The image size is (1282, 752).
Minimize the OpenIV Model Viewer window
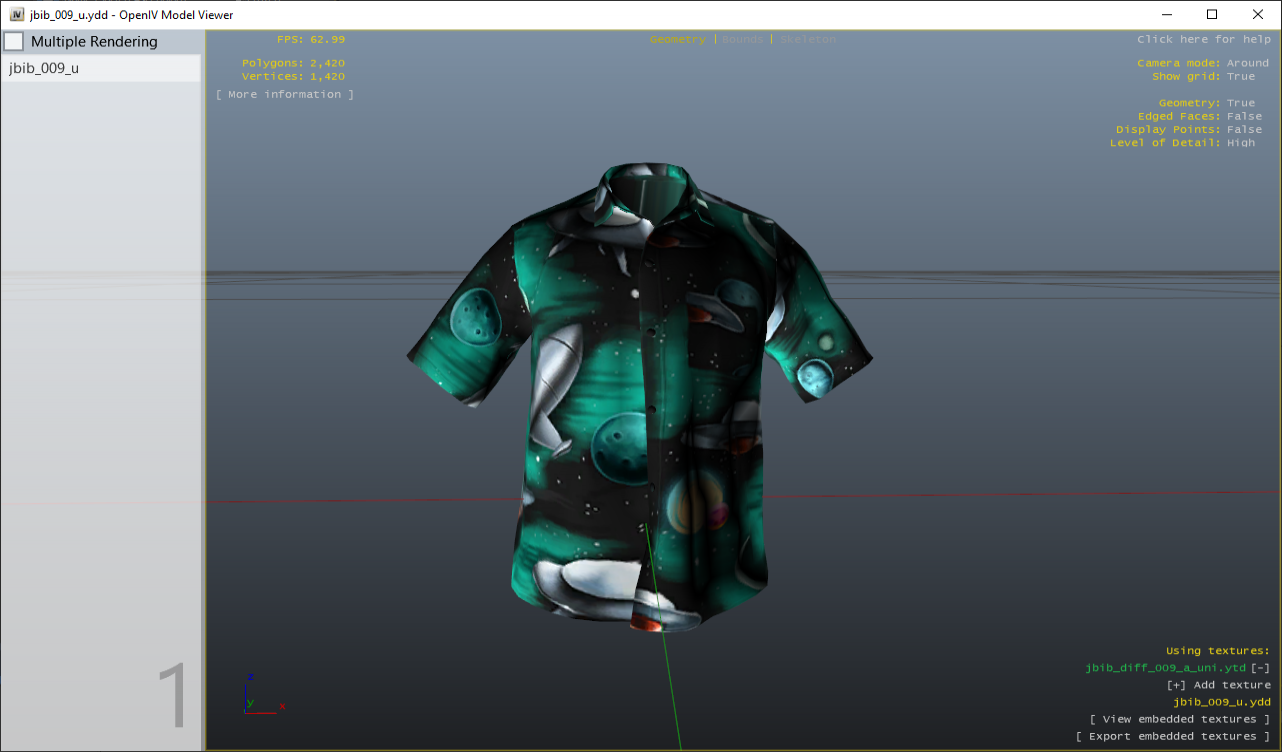(1166, 15)
